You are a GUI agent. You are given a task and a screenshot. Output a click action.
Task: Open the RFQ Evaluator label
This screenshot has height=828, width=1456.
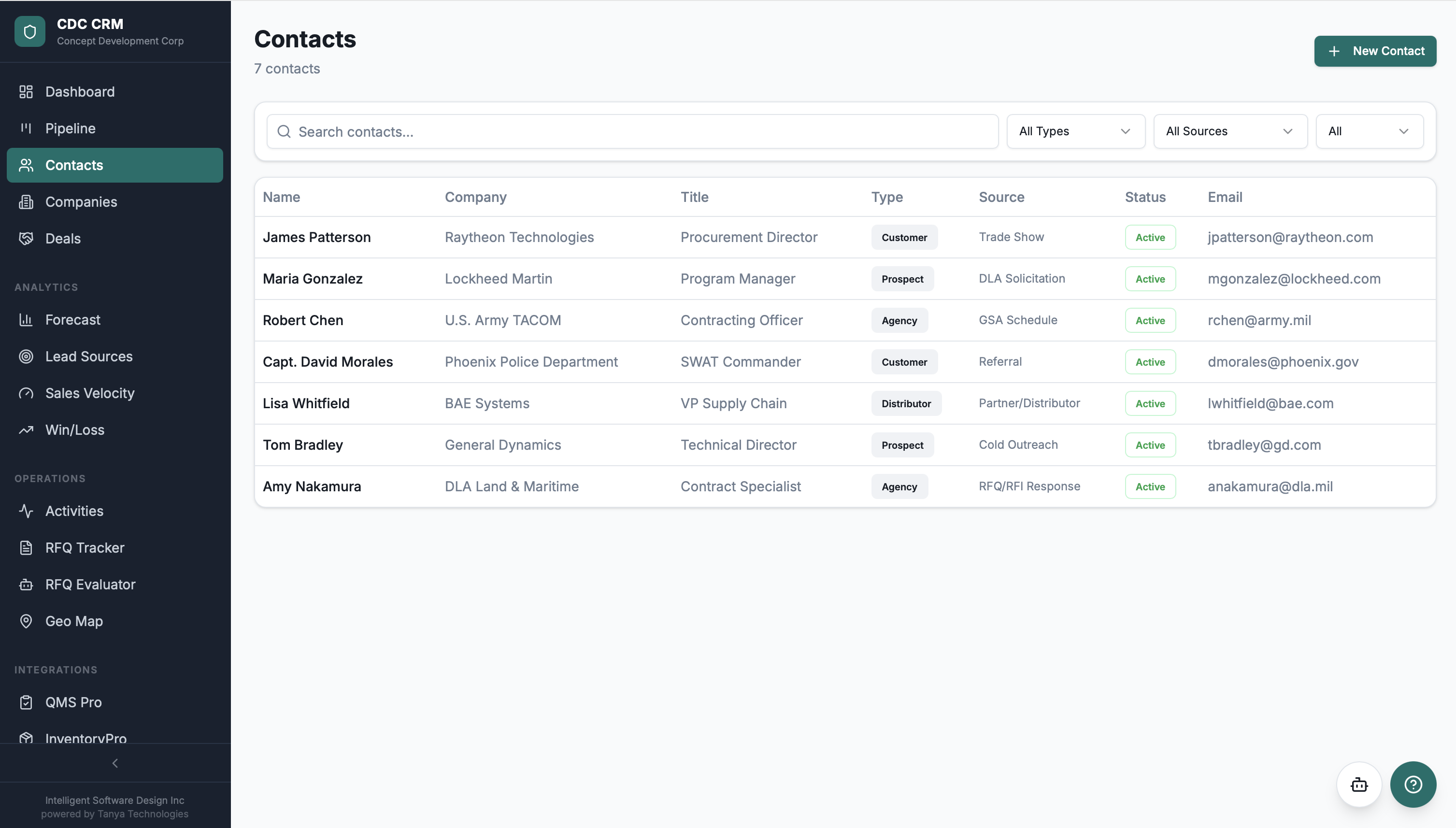point(90,584)
